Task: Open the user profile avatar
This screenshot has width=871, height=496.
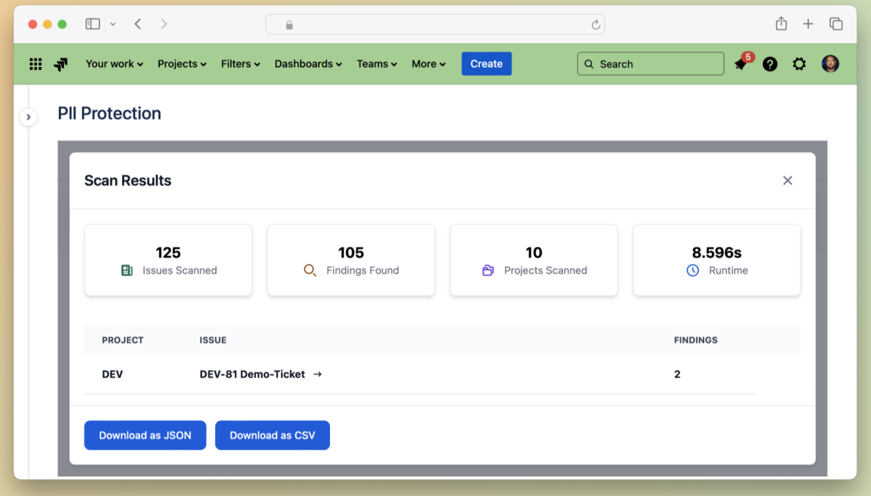Action: click(x=830, y=64)
